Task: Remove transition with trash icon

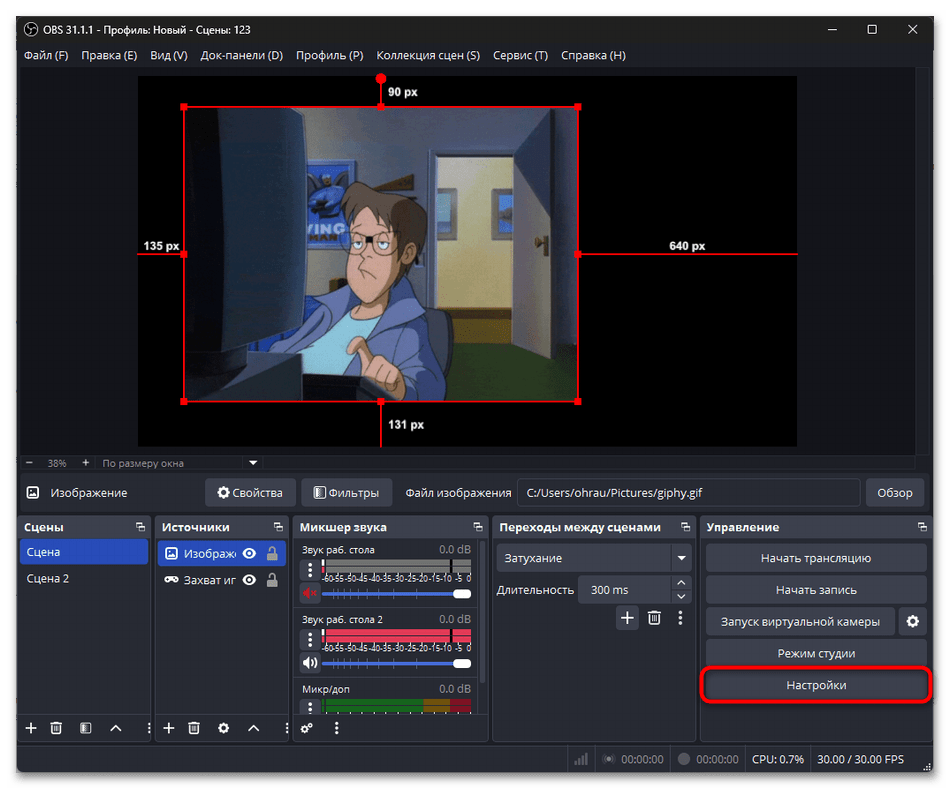Action: coord(654,618)
